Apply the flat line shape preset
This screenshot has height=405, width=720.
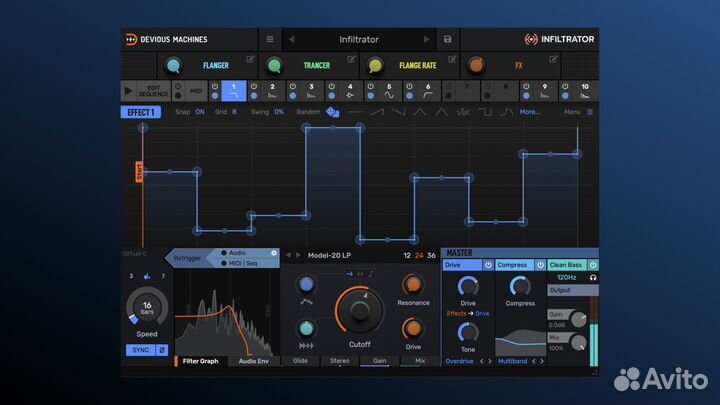355,112
